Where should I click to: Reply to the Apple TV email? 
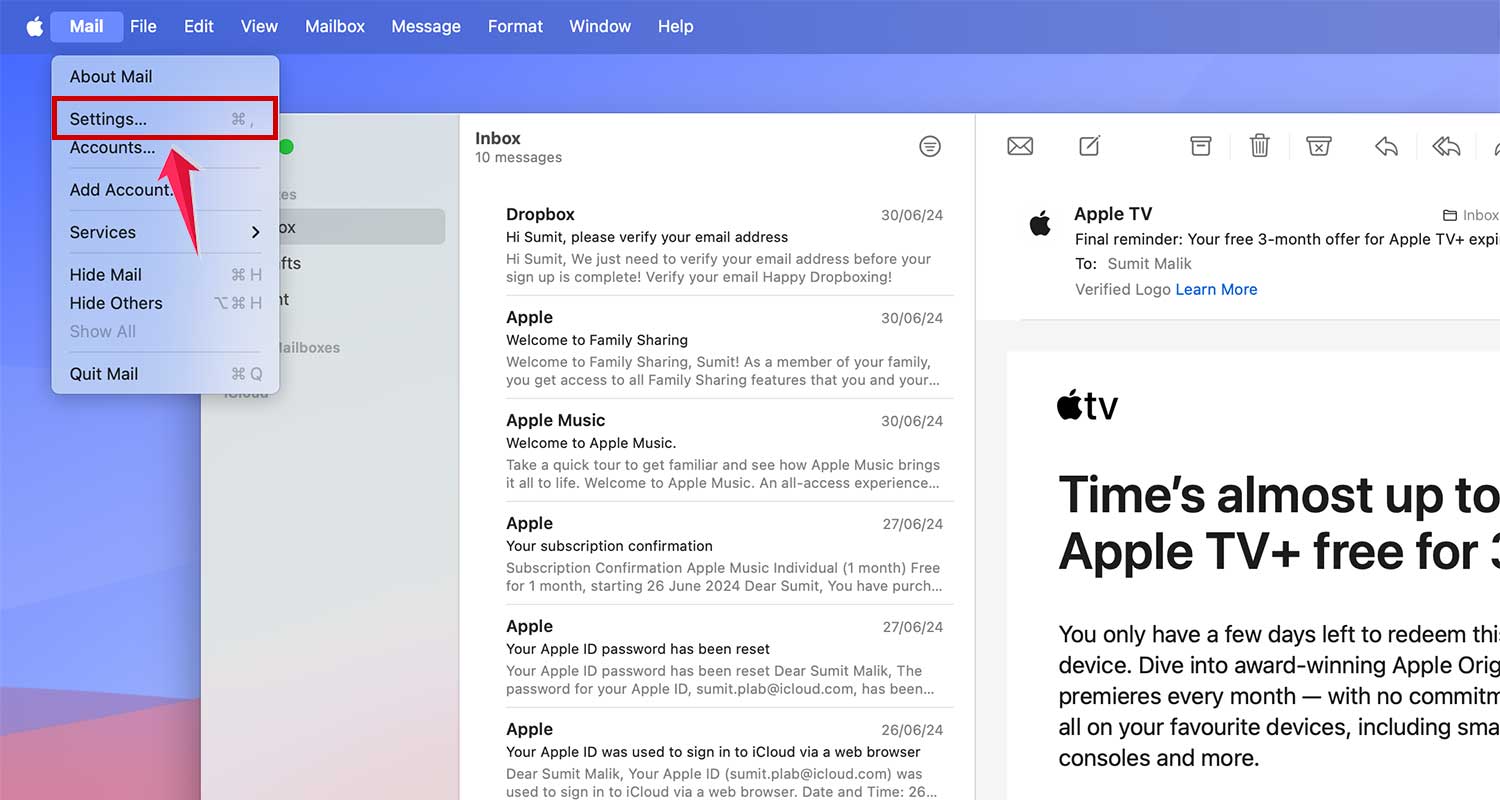click(x=1386, y=146)
